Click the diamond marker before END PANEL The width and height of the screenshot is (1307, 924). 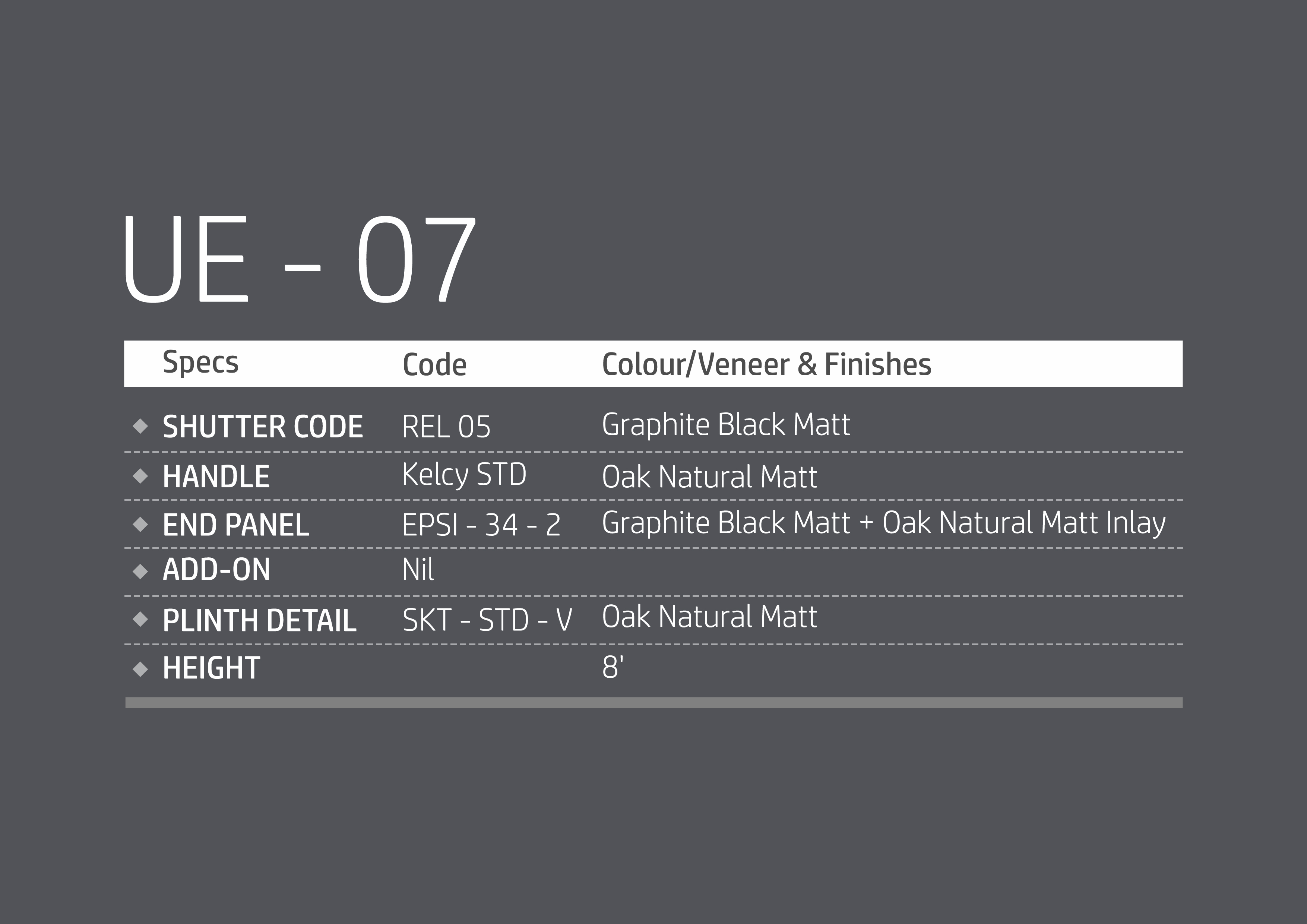[x=140, y=524]
